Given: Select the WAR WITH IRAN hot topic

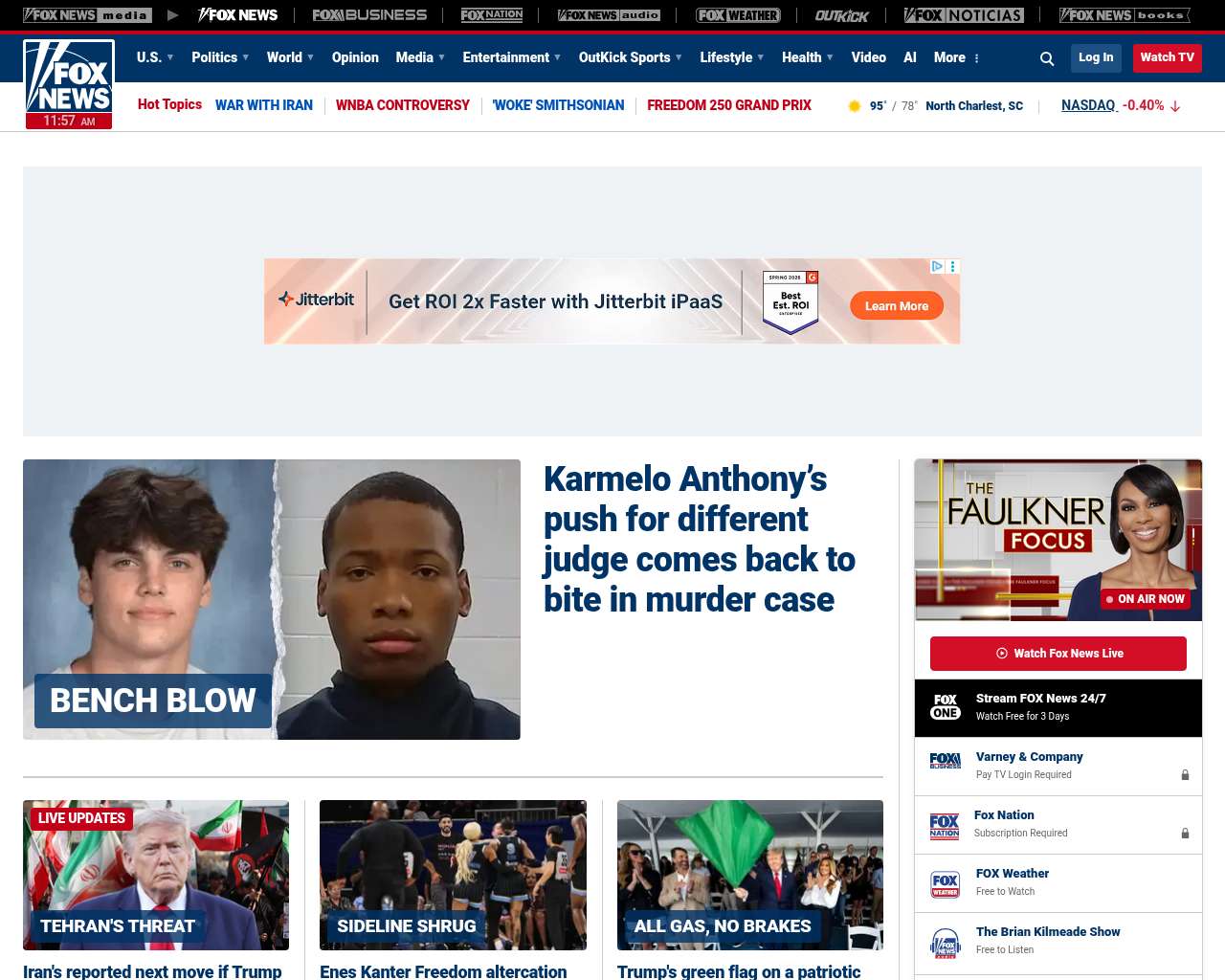Looking at the screenshot, I should [264, 105].
